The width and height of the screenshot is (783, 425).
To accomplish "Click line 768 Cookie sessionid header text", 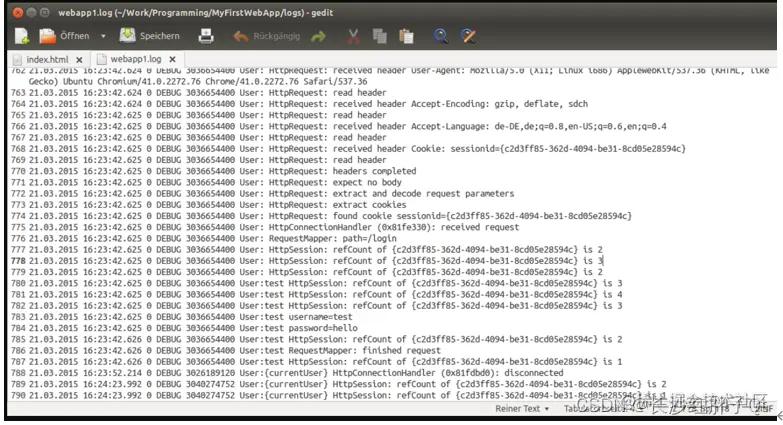I will 548,149.
